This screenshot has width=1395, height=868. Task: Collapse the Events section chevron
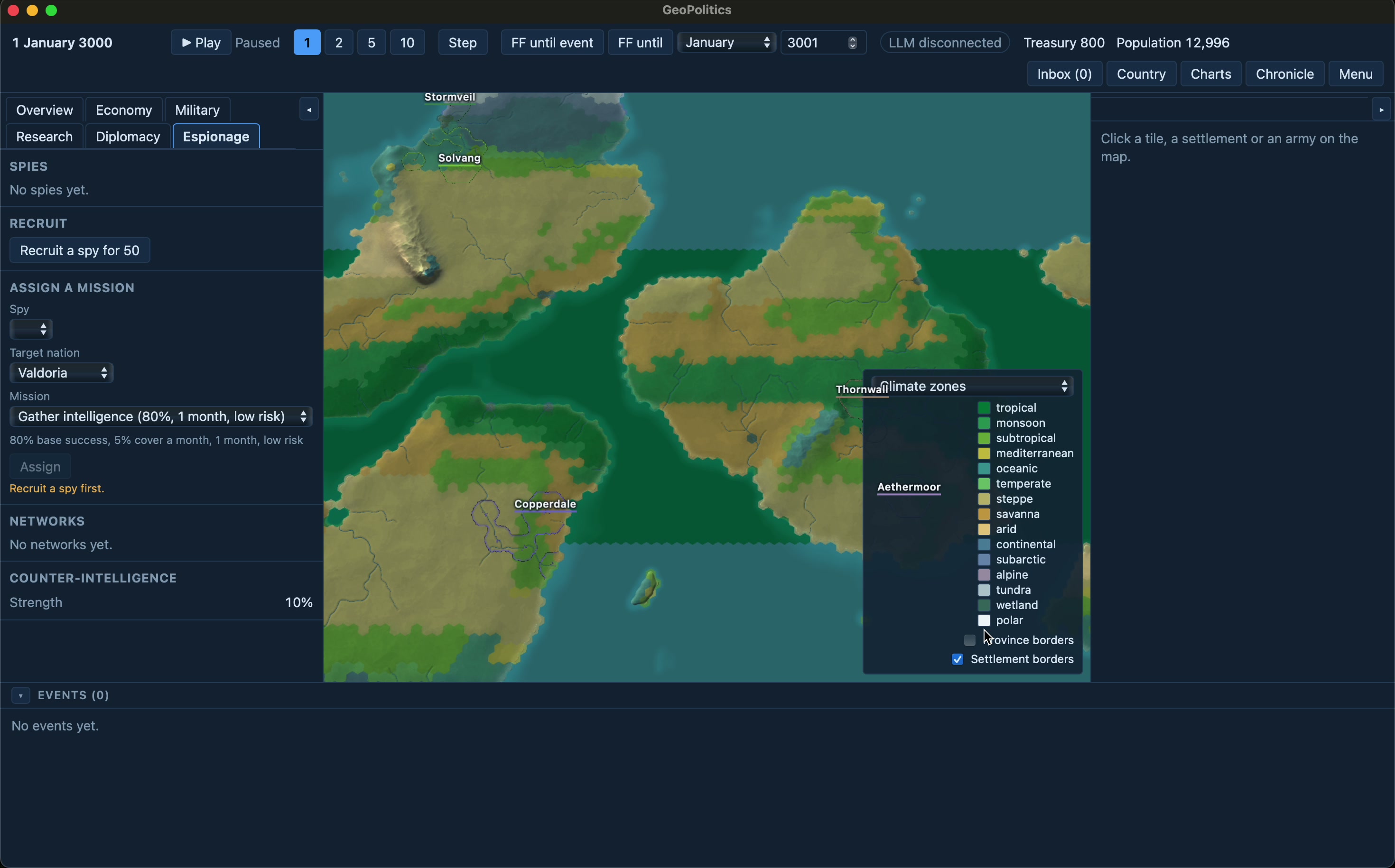click(21, 695)
